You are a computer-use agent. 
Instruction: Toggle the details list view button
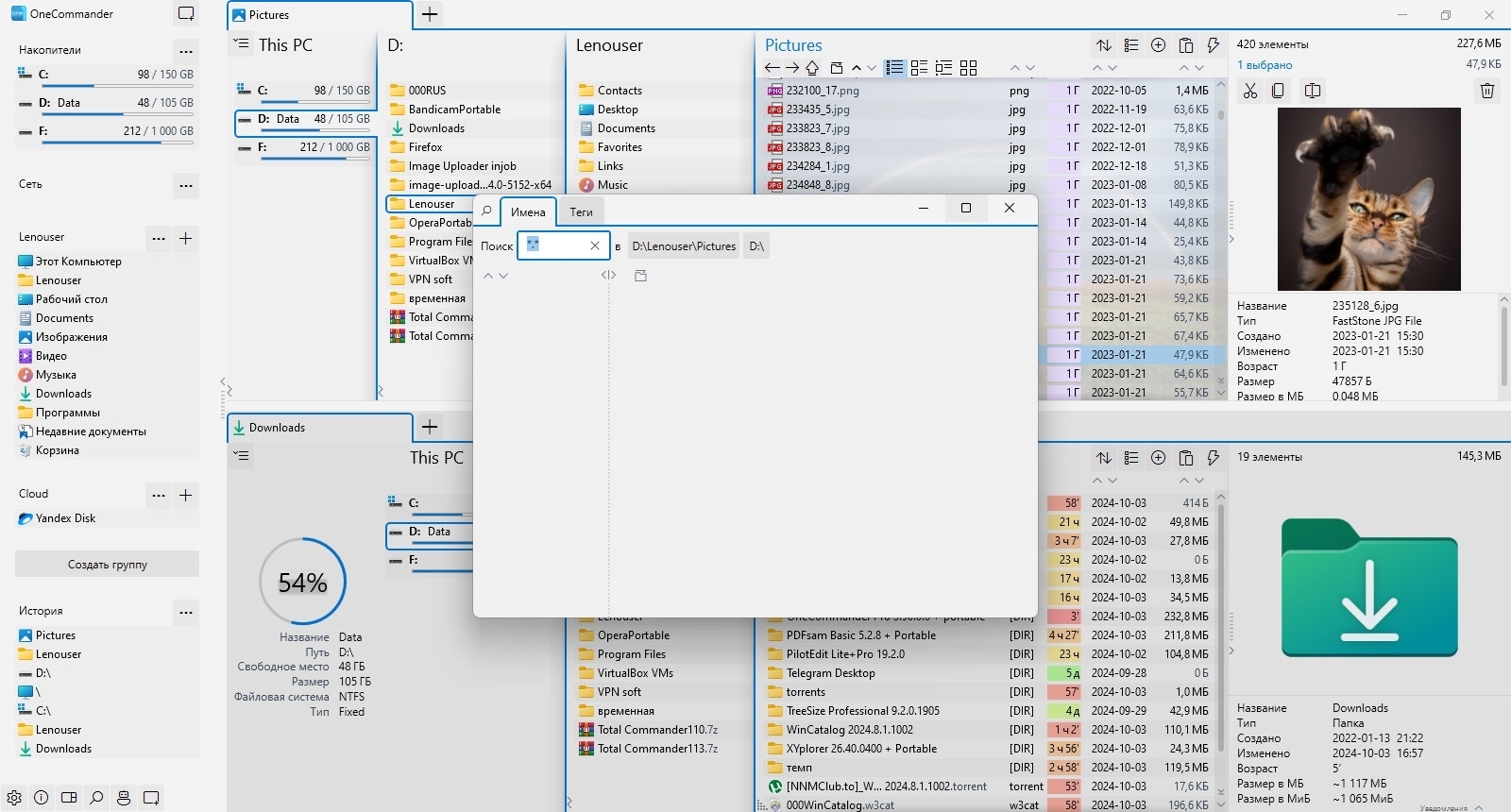point(894,68)
